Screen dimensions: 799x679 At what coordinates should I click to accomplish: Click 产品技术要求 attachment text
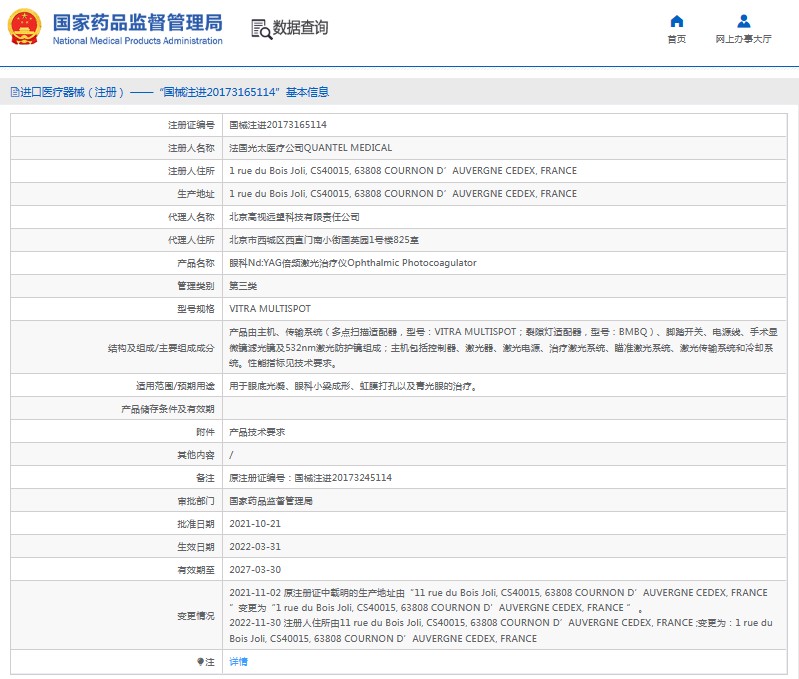pyautogui.click(x=257, y=432)
